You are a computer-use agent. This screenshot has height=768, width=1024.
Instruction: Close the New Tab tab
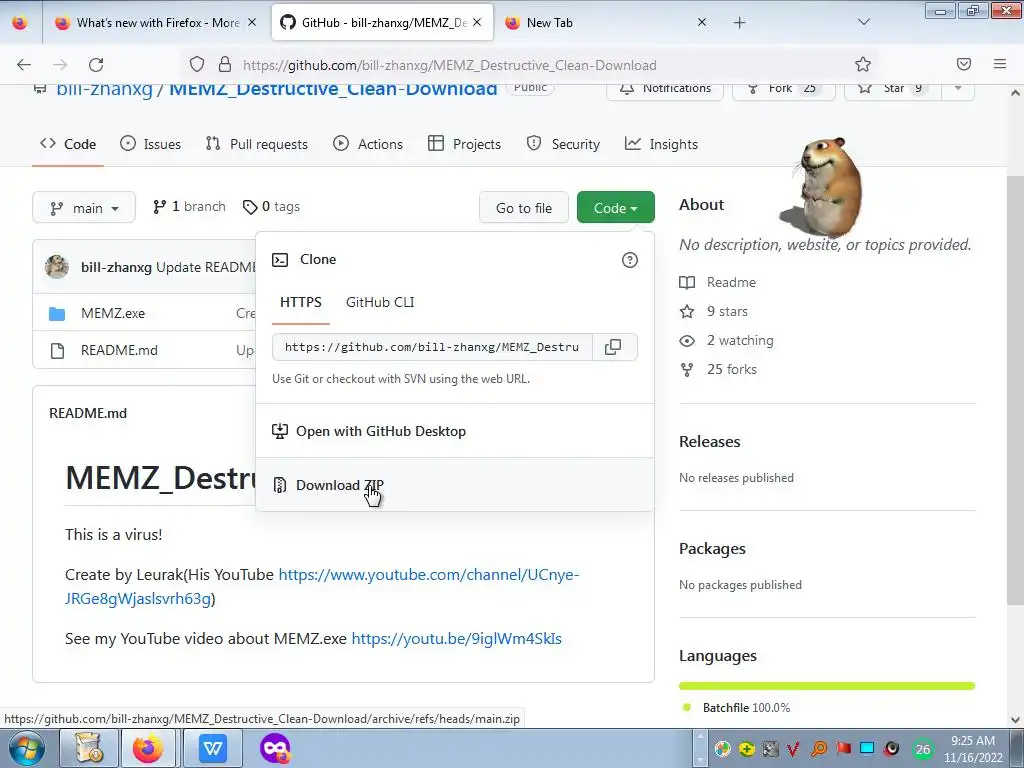pyautogui.click(x=702, y=22)
